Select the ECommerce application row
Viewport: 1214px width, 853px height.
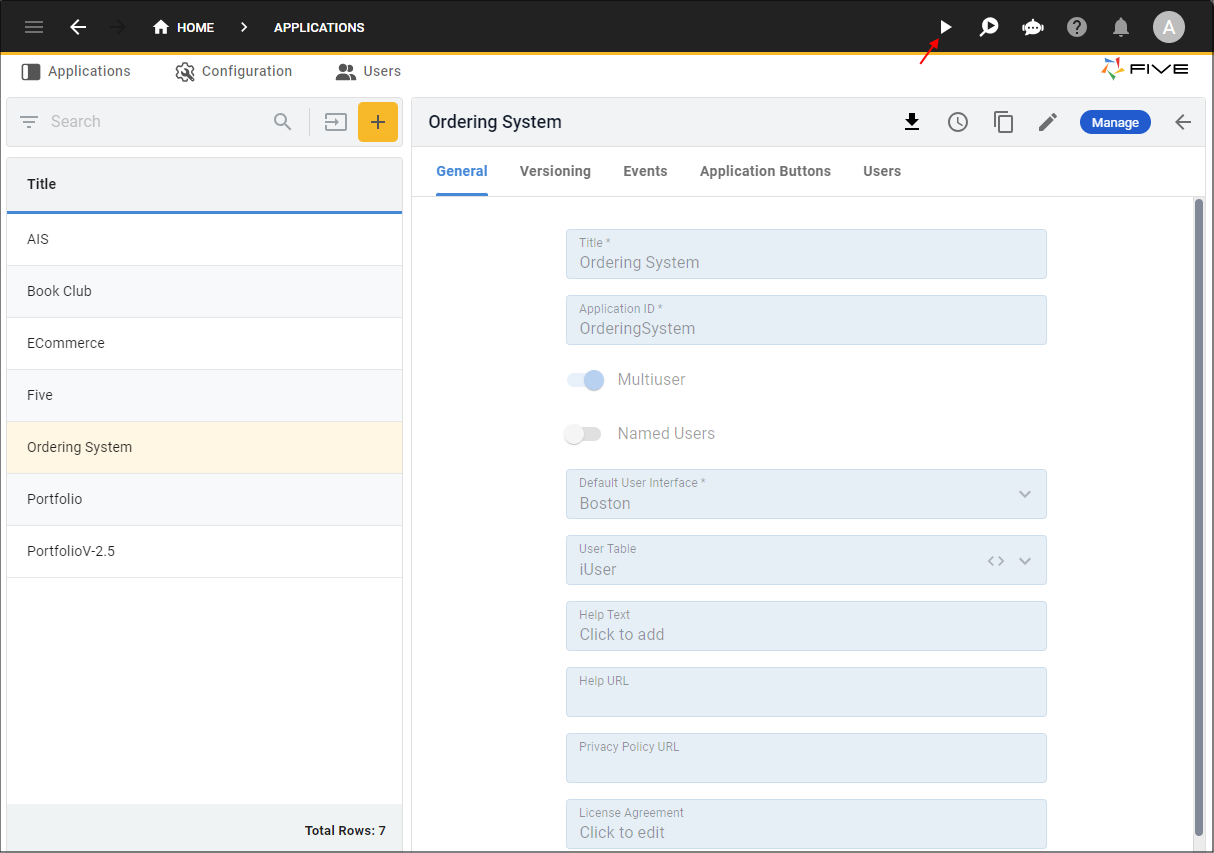click(204, 344)
